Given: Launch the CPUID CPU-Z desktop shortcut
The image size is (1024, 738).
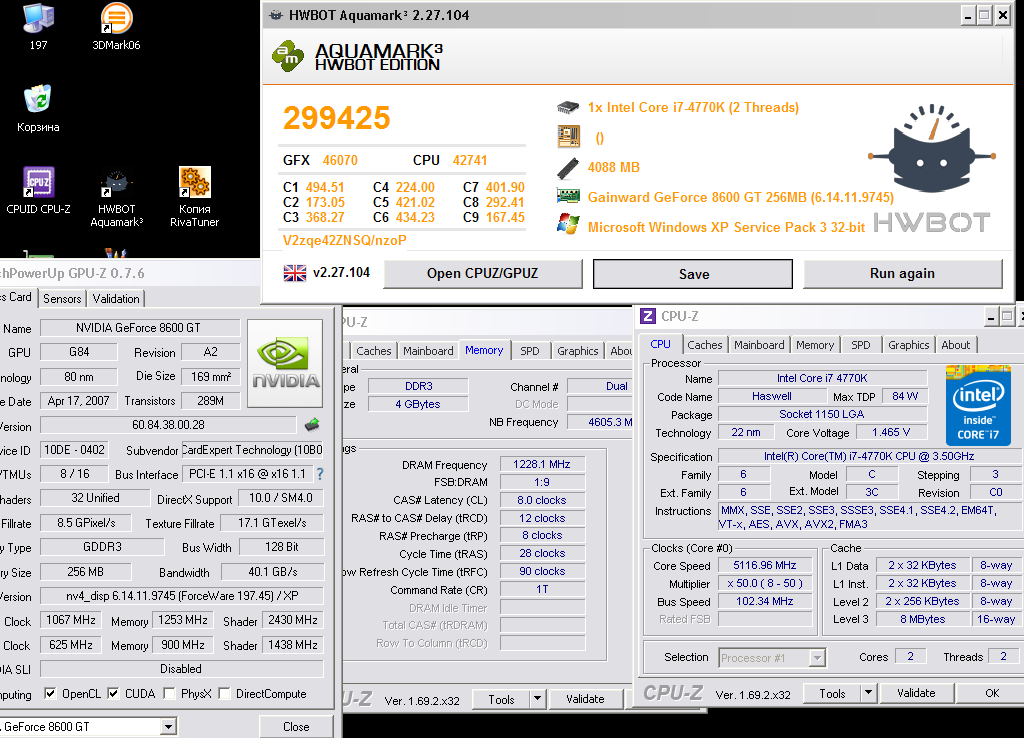Looking at the screenshot, I should (38, 190).
